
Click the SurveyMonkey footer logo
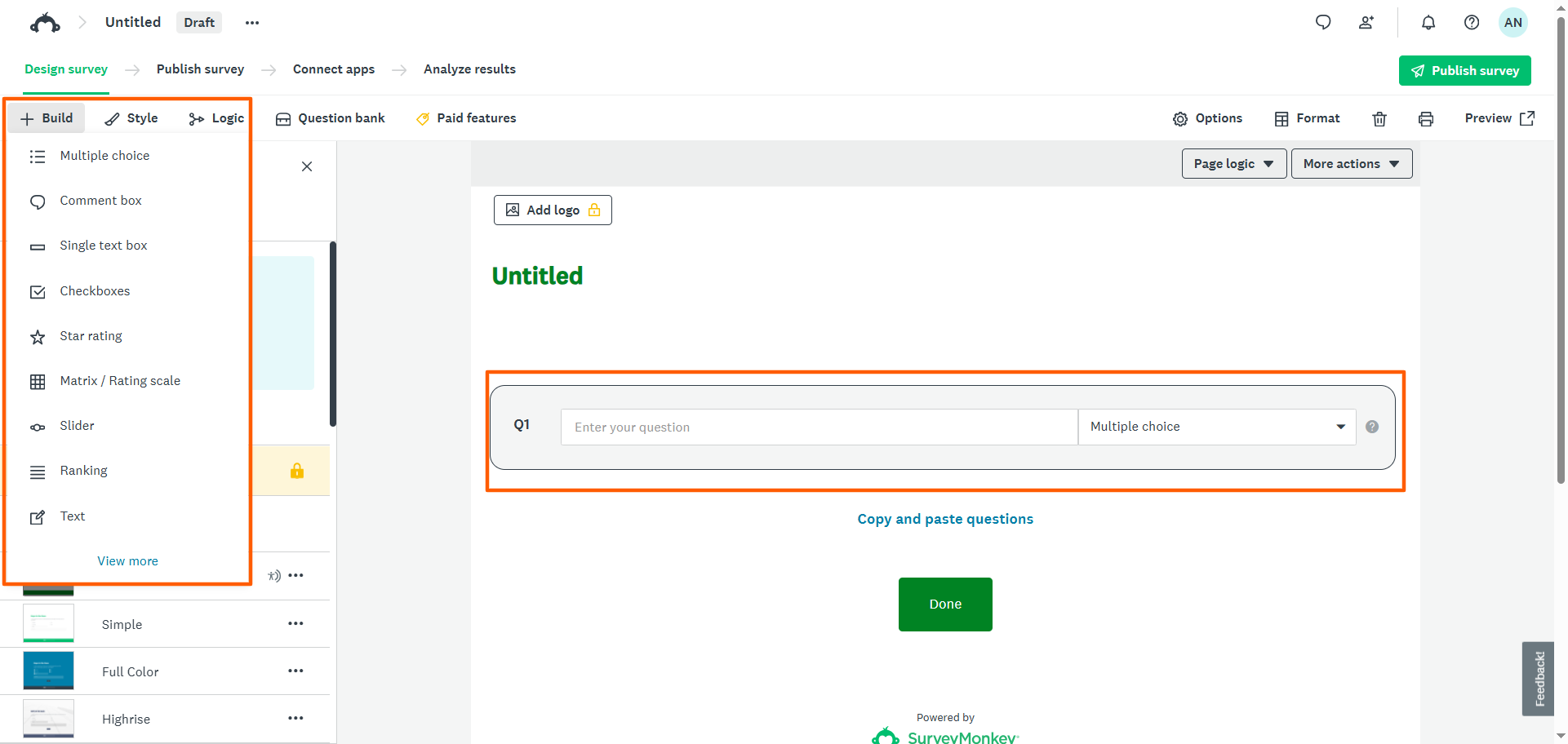[x=945, y=736]
